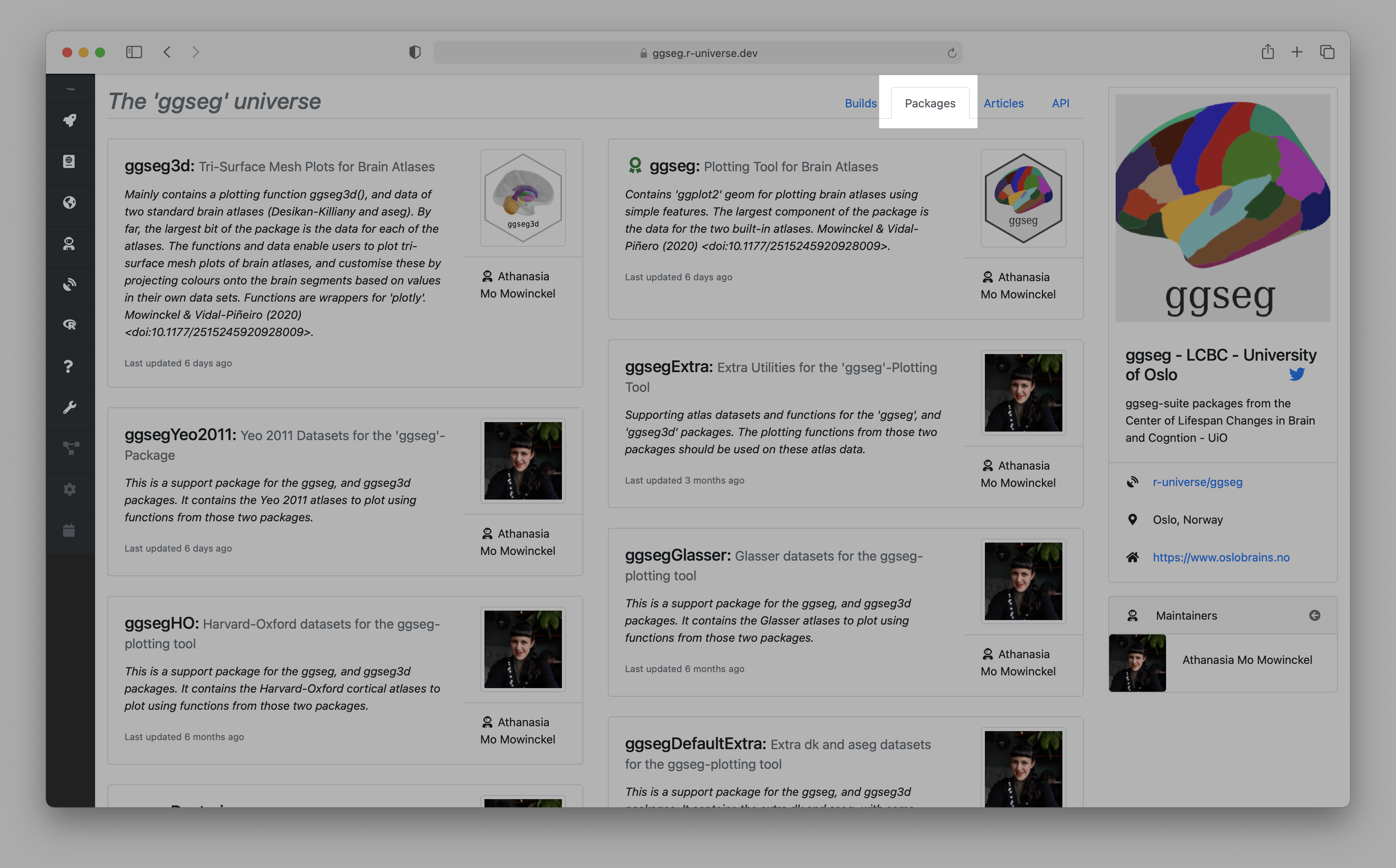
Task: Click the ggseg.r-universe.dev address bar
Action: 698,53
